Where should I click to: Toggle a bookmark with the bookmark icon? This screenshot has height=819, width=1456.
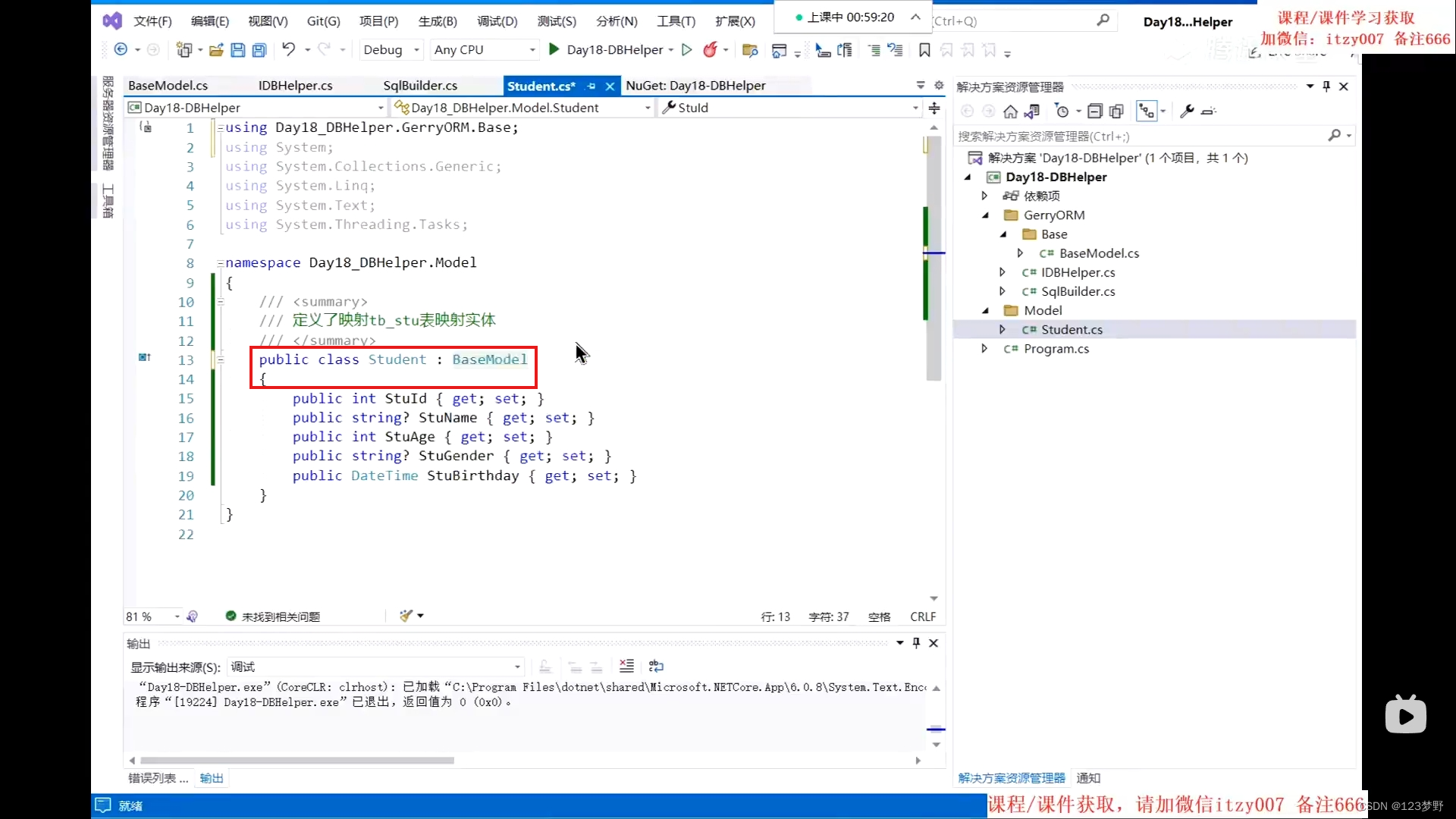924,51
